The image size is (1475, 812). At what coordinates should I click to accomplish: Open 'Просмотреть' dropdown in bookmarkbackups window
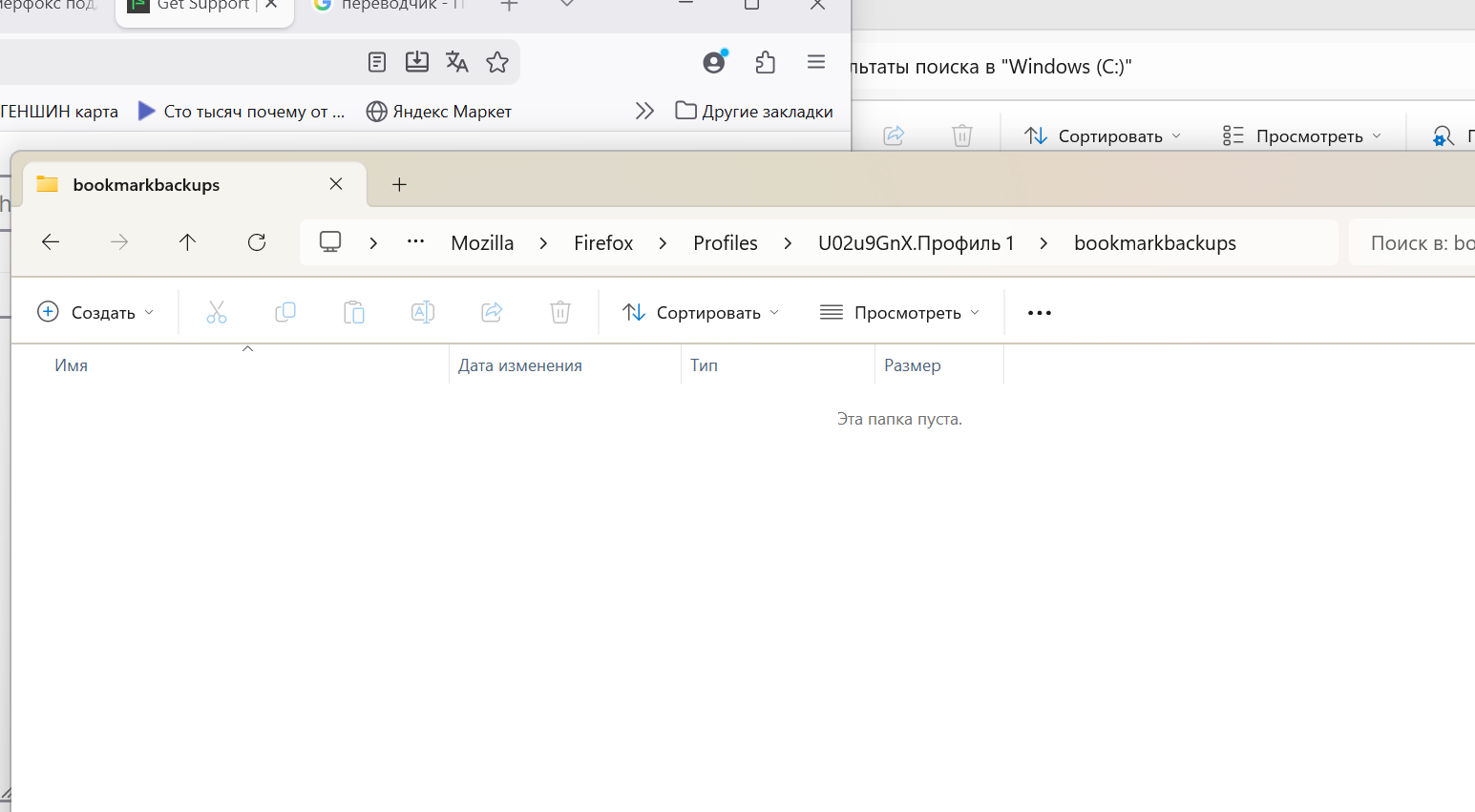click(900, 312)
